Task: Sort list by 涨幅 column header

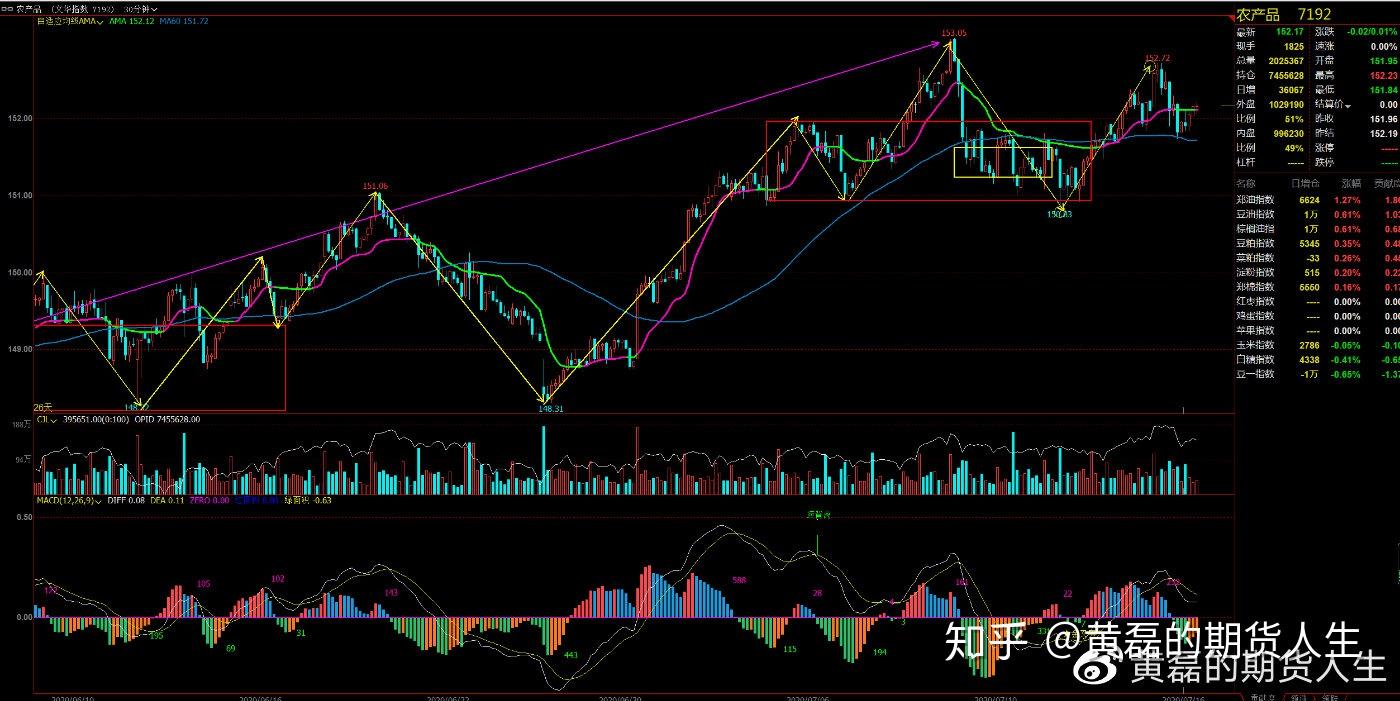Action: 1351,184
